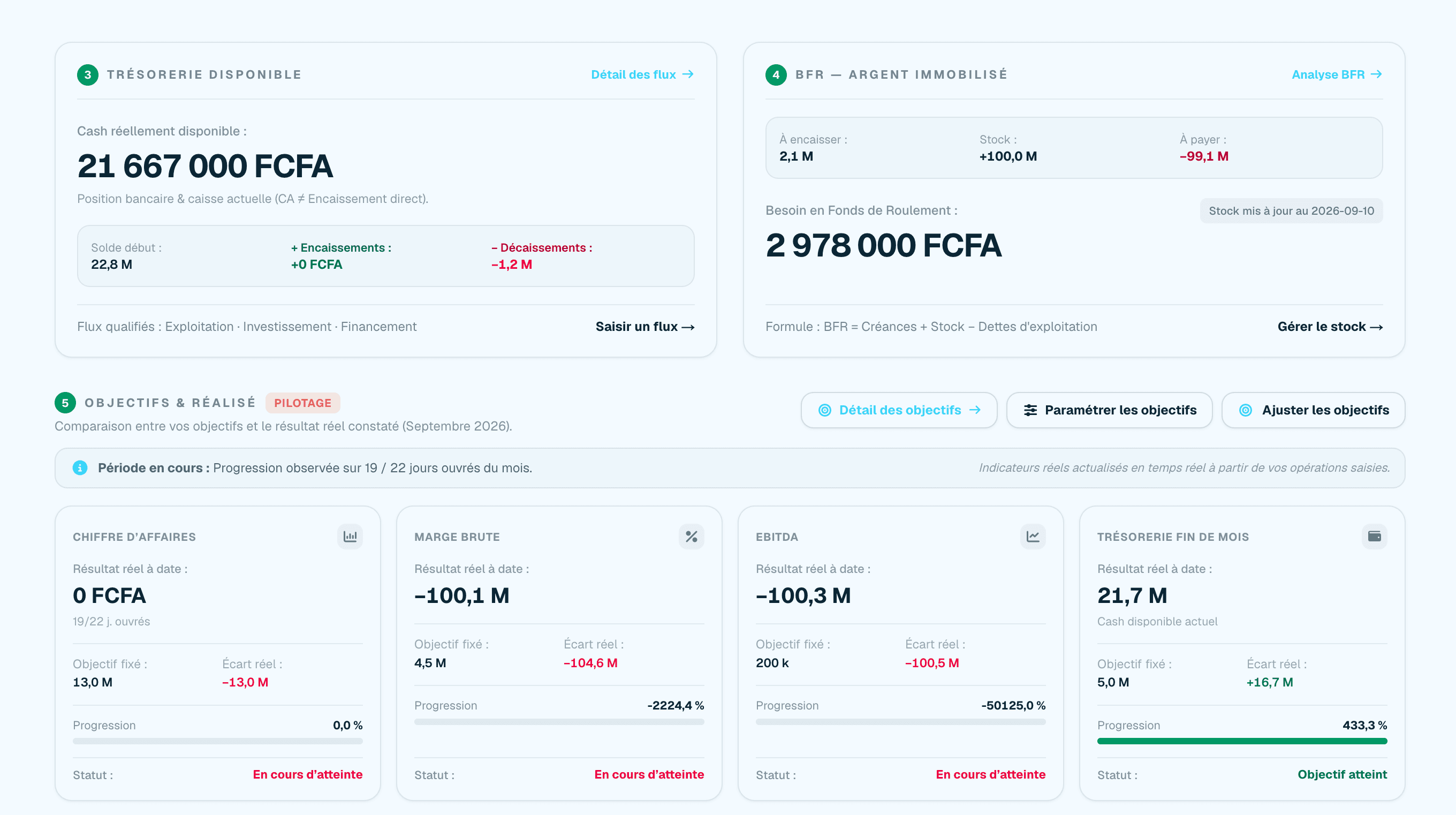Click Paramétrer les objectifs button
This screenshot has height=815, width=1456.
(1109, 410)
